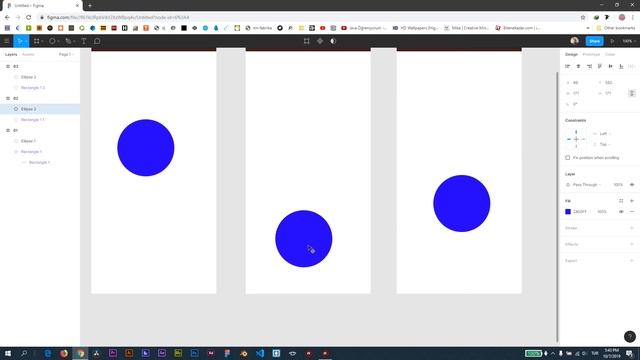Click the Distribute spacing icon
The width and height of the screenshot is (640, 360).
(x=632, y=66)
